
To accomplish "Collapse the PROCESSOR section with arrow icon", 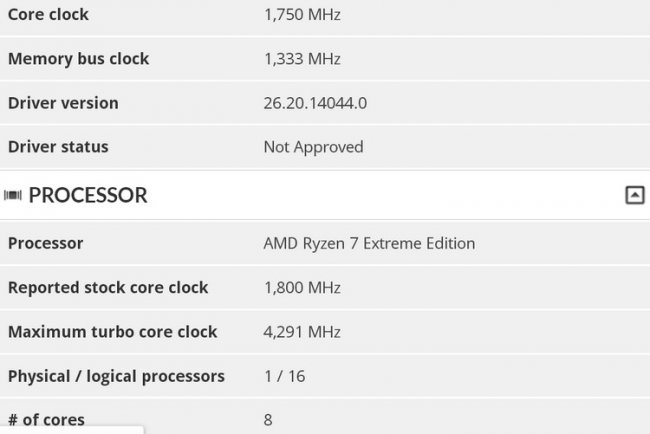I will coord(634,196).
